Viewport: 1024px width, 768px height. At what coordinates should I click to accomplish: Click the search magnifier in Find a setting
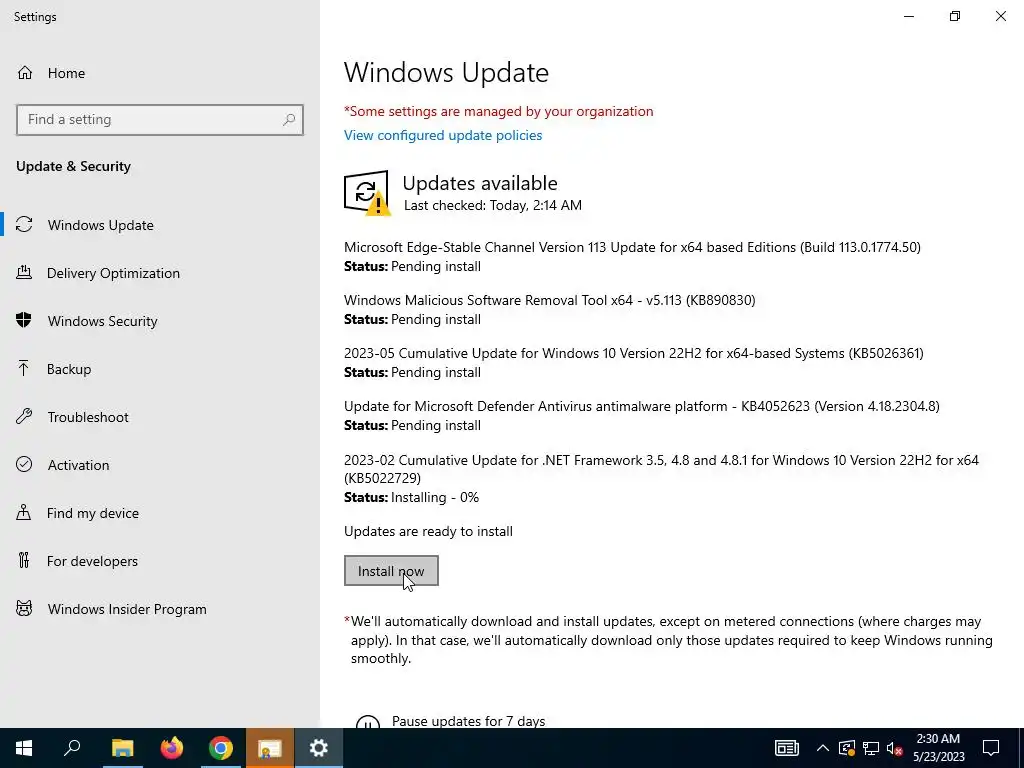pos(289,120)
